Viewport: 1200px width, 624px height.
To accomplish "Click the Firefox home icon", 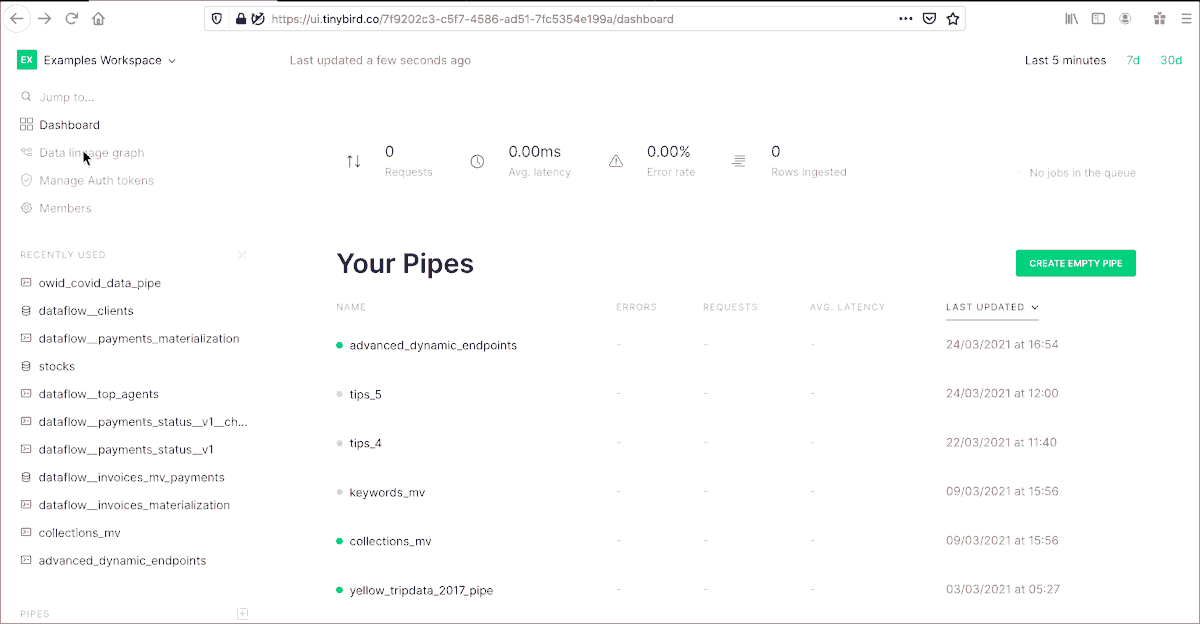I will (x=98, y=18).
